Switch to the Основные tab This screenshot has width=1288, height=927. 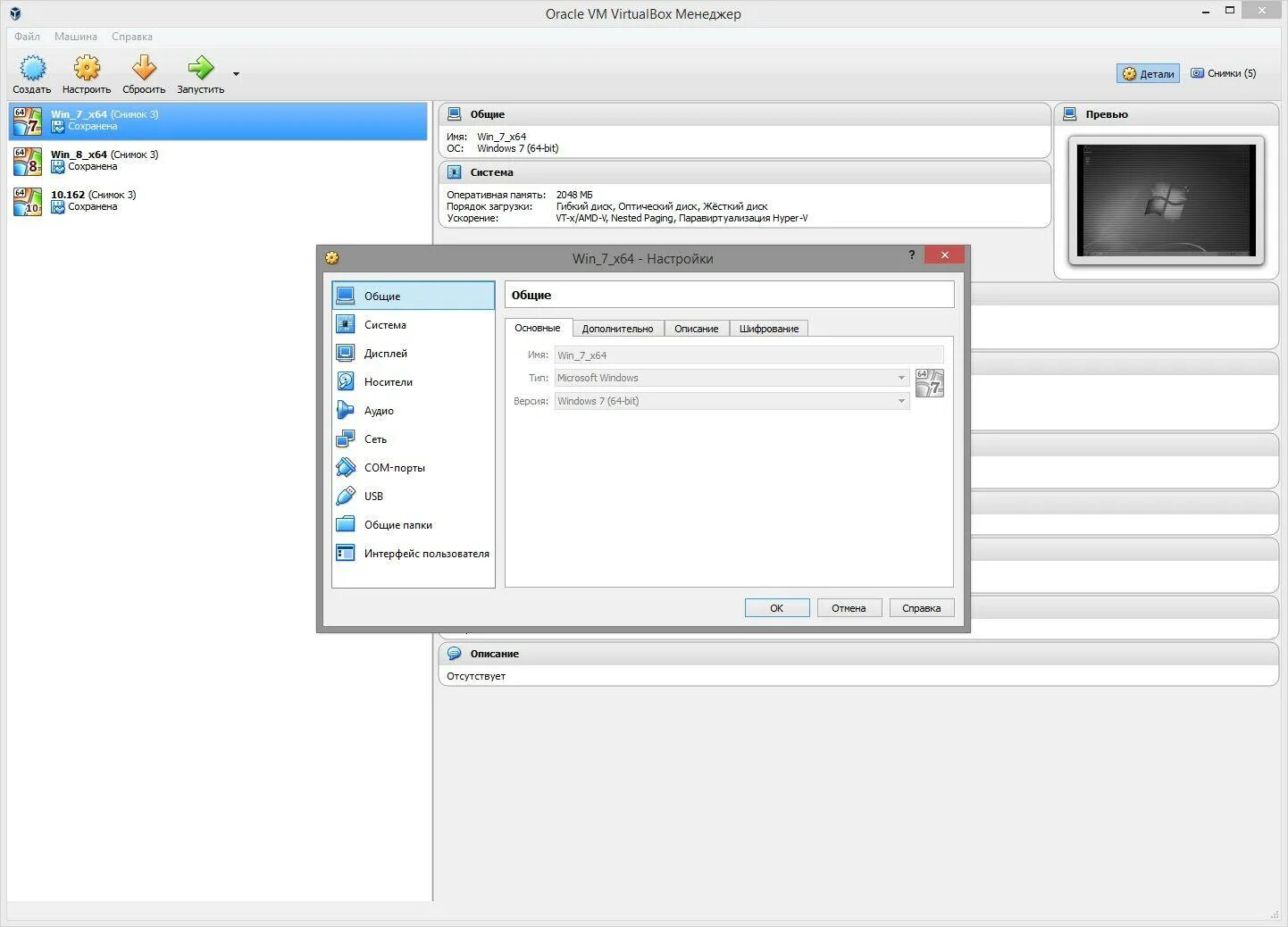pos(538,328)
